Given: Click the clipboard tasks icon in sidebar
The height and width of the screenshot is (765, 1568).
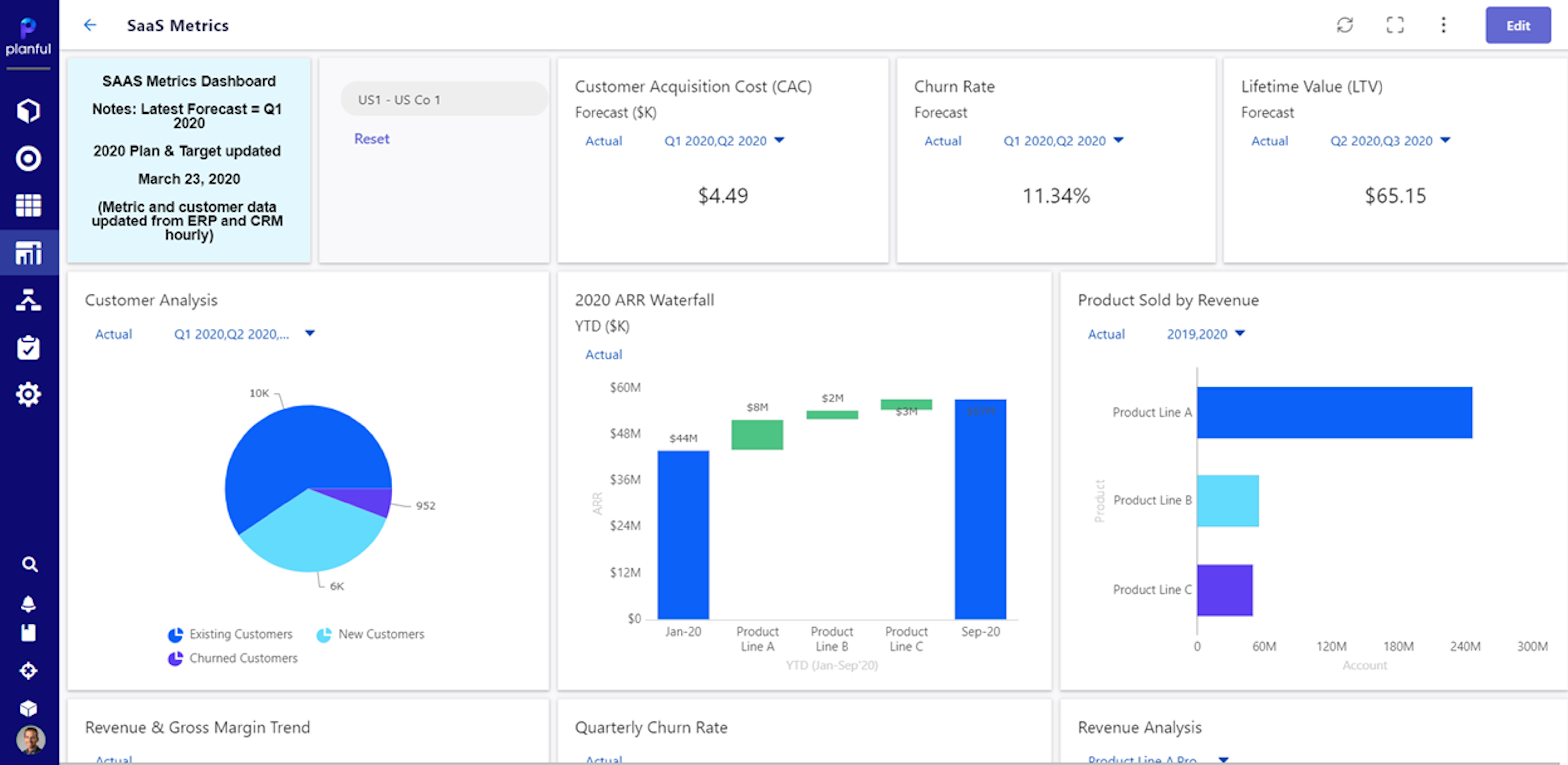Looking at the screenshot, I should (x=29, y=347).
